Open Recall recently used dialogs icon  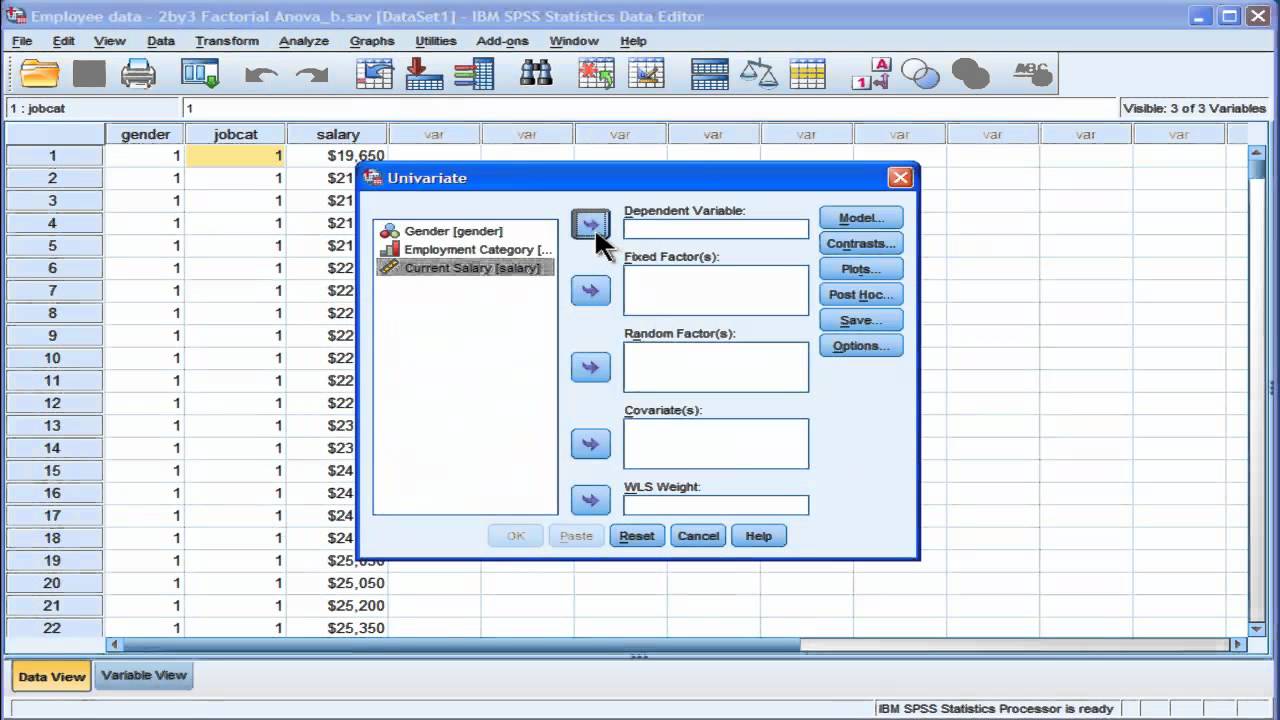200,74
